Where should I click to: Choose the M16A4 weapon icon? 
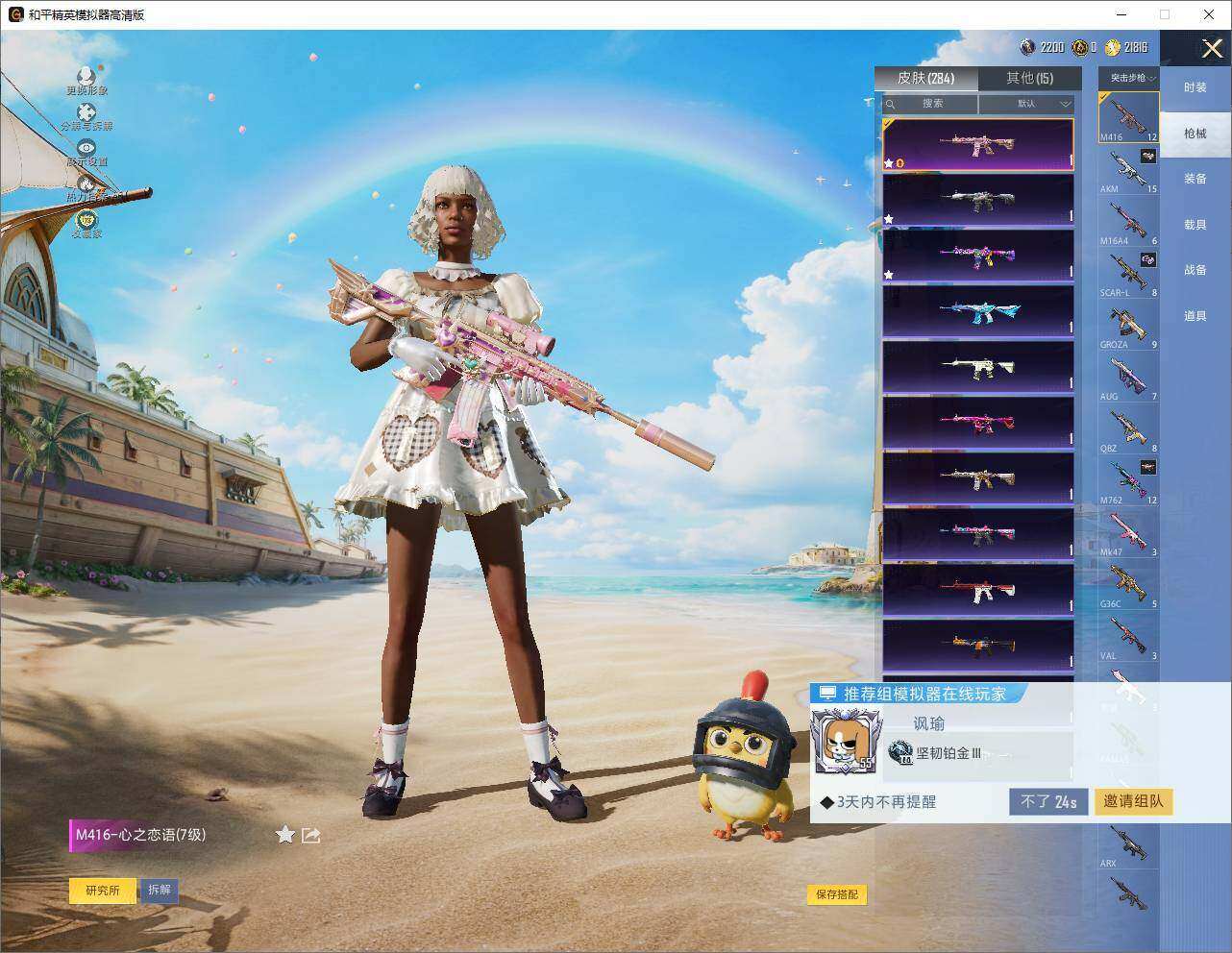1129,222
